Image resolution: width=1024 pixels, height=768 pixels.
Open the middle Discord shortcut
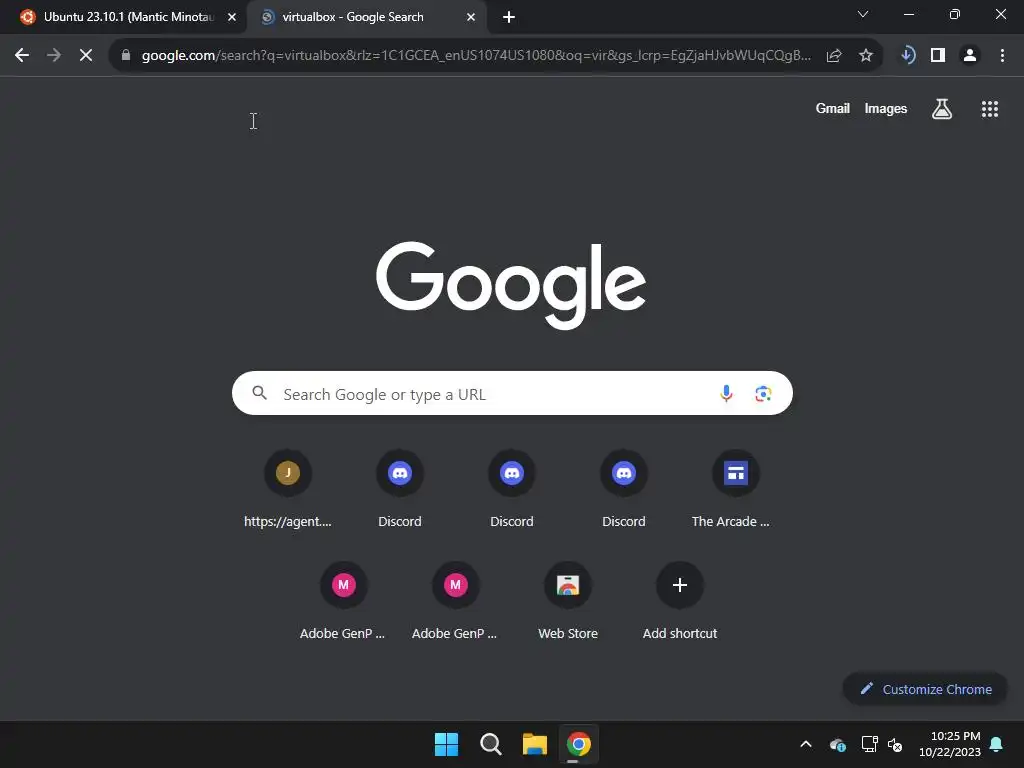(511, 488)
